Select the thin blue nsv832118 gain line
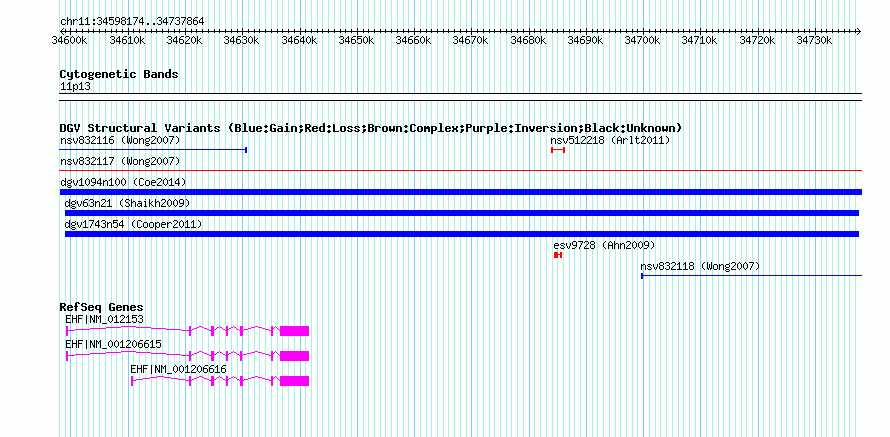The width and height of the screenshot is (890, 437). tap(752, 276)
